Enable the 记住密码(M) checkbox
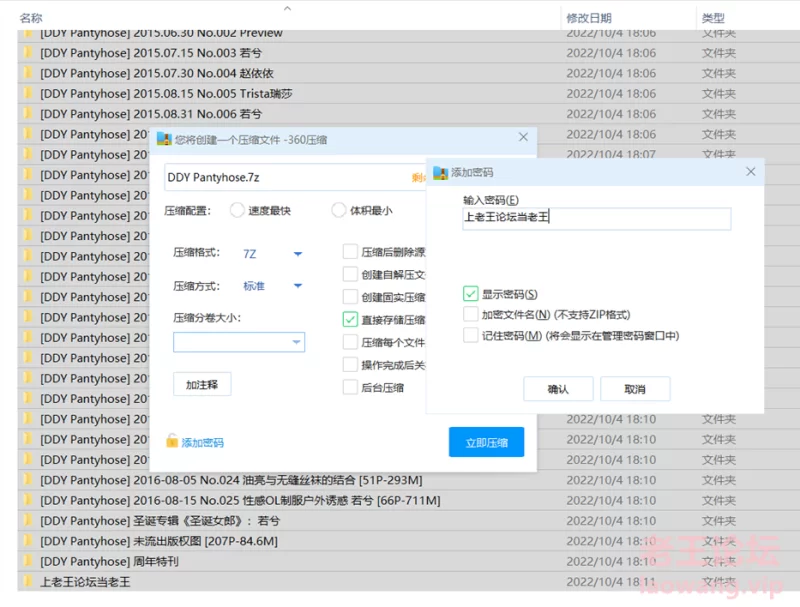 [x=470, y=335]
